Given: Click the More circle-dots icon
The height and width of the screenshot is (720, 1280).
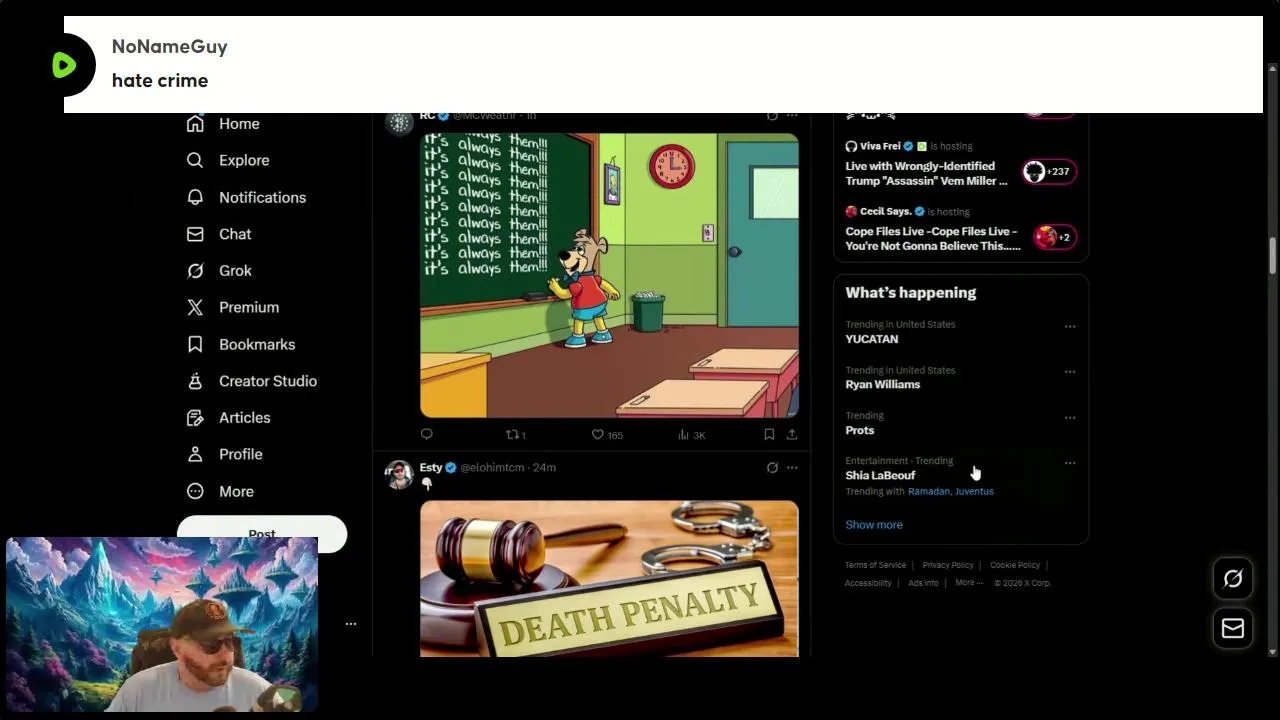Looking at the screenshot, I should pyautogui.click(x=195, y=491).
